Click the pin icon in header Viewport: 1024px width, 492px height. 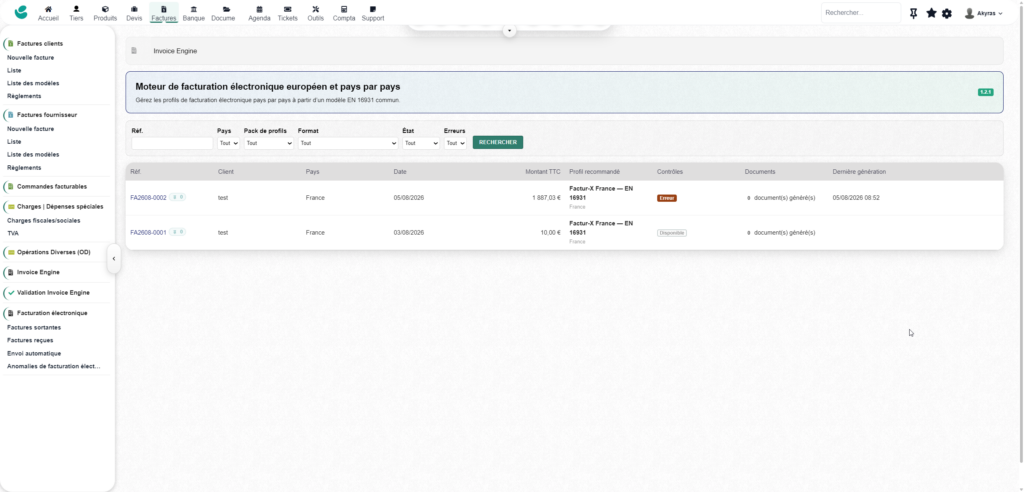[914, 13]
